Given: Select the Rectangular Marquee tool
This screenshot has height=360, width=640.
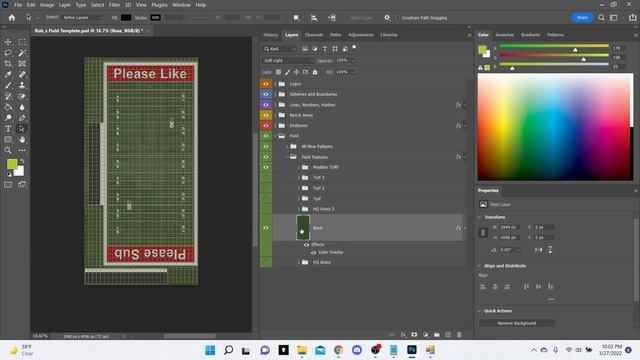Looking at the screenshot, I should (x=22, y=42).
